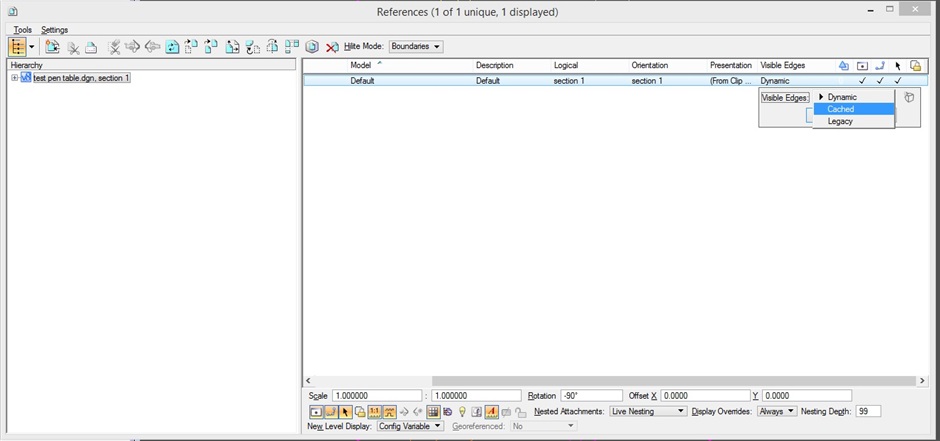Toggle the Scale Line Styles button
This screenshot has width=940, height=441.
coord(390,412)
